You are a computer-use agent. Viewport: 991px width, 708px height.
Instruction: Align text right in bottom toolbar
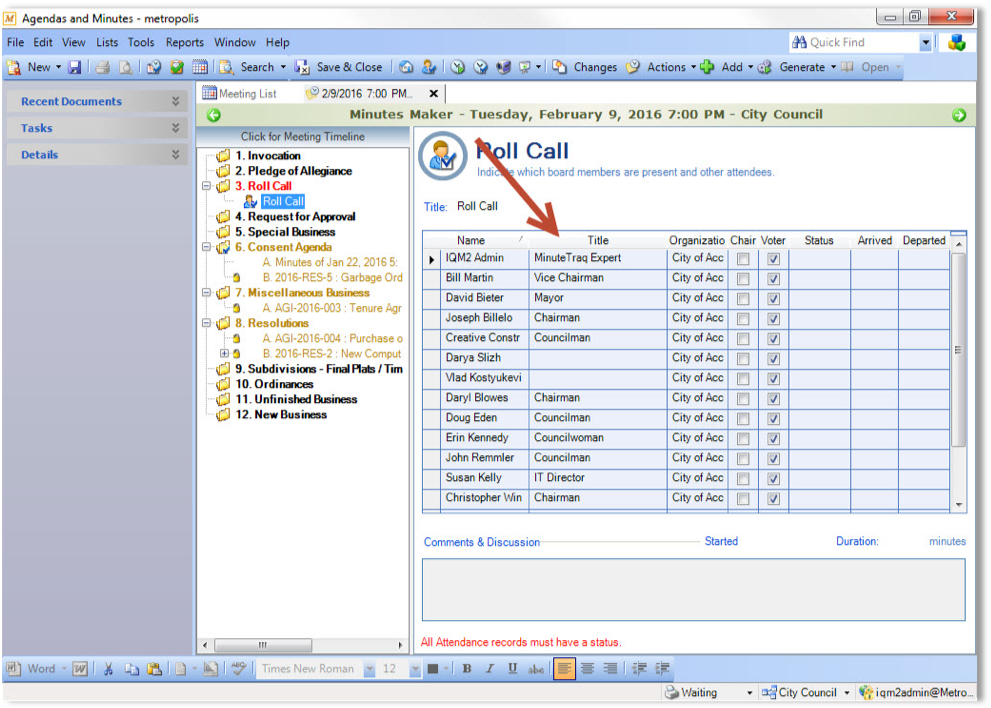click(x=611, y=669)
